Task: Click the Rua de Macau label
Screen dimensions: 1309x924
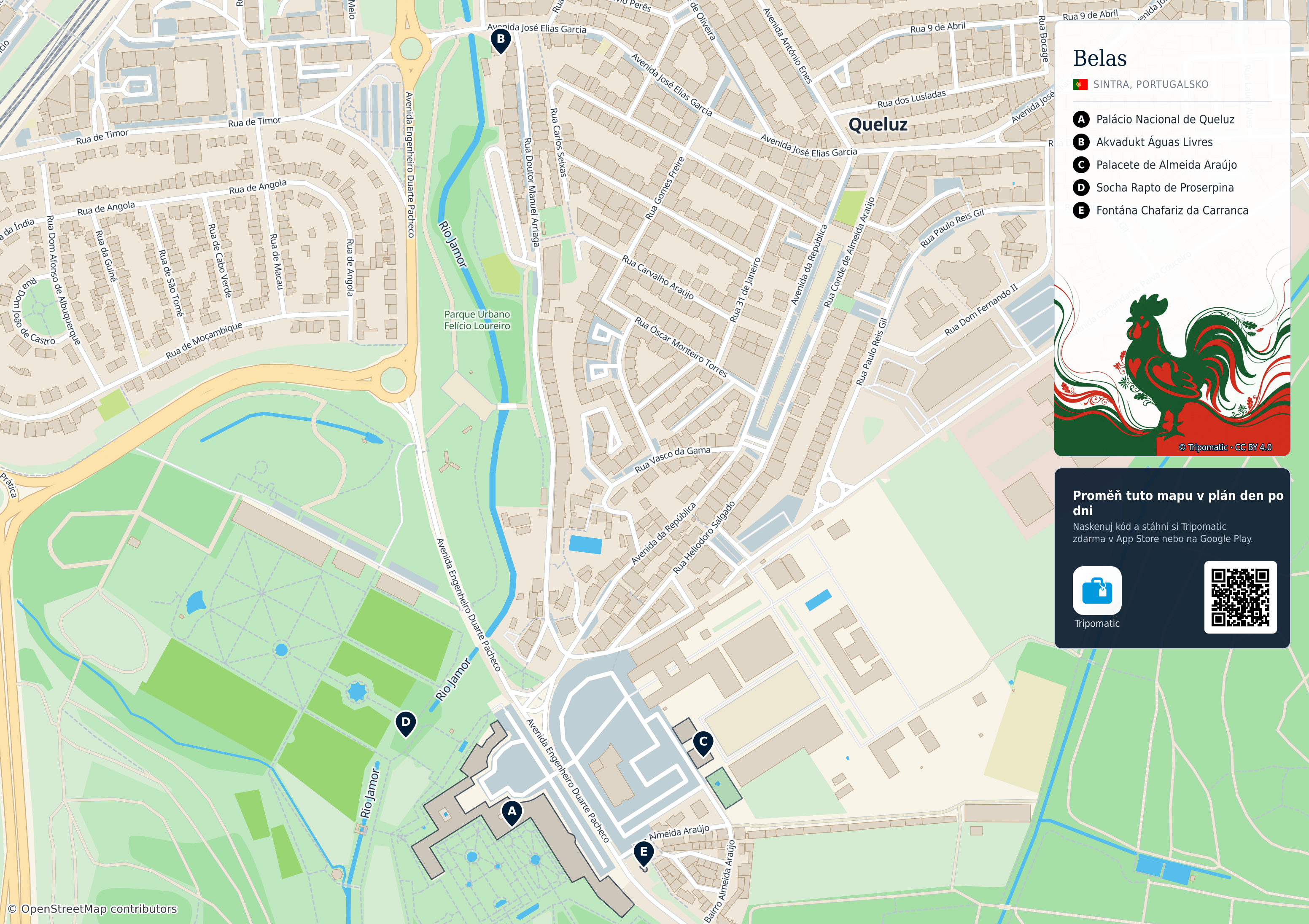Action: pos(276,261)
